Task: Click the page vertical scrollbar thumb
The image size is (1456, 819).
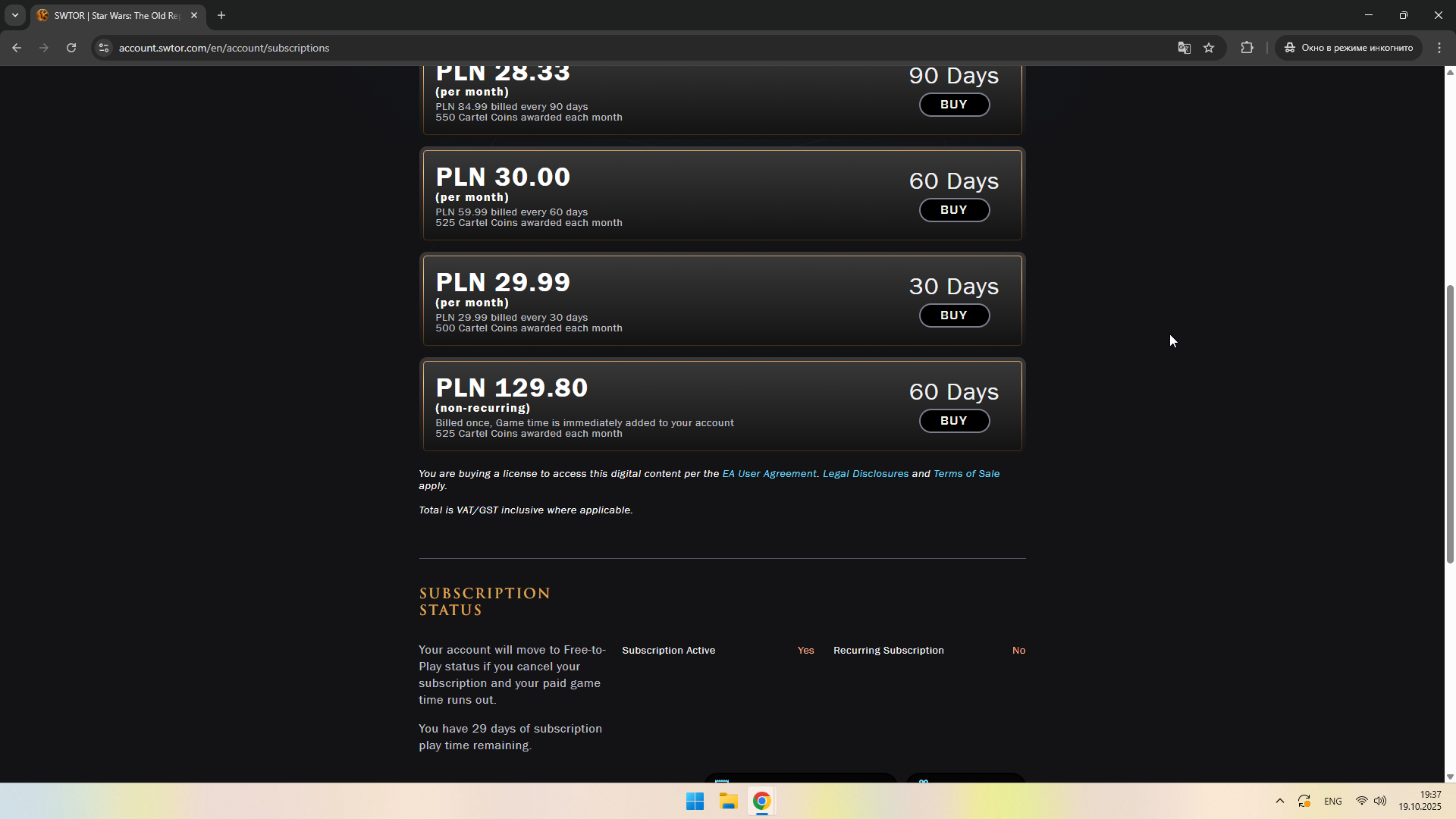Action: pos(1450,425)
